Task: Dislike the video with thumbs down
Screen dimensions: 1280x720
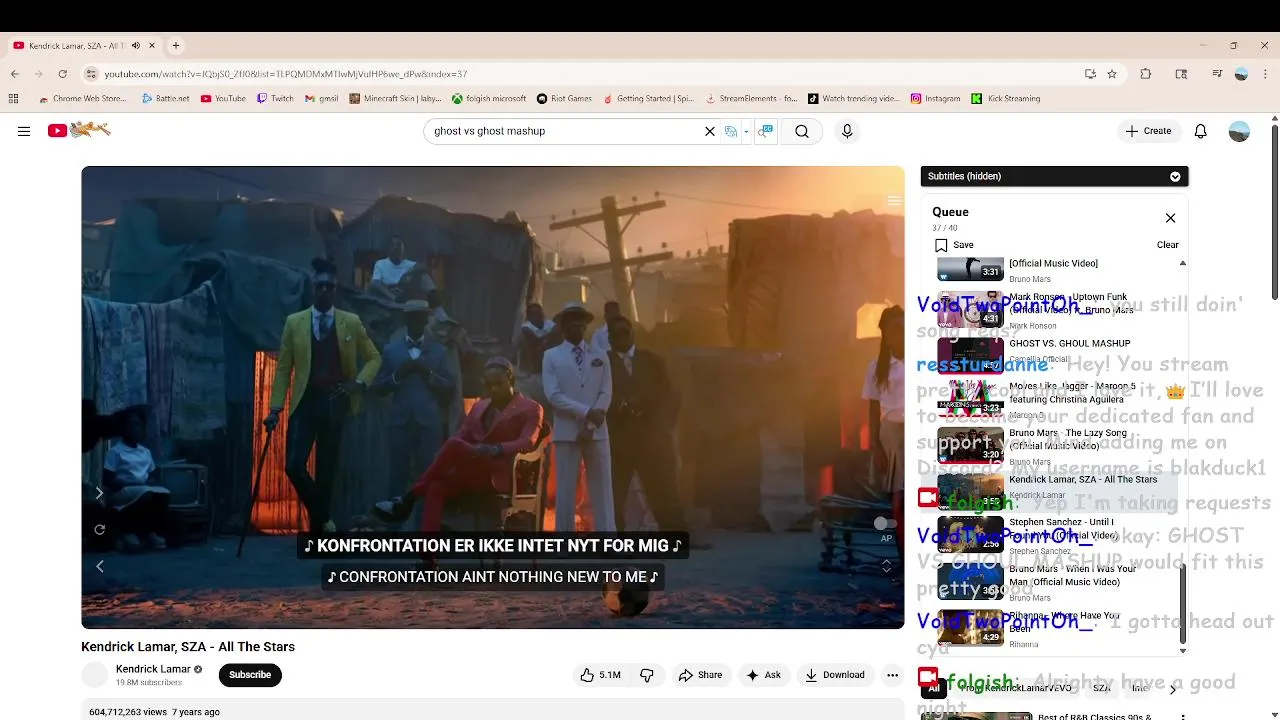Action: tap(647, 675)
